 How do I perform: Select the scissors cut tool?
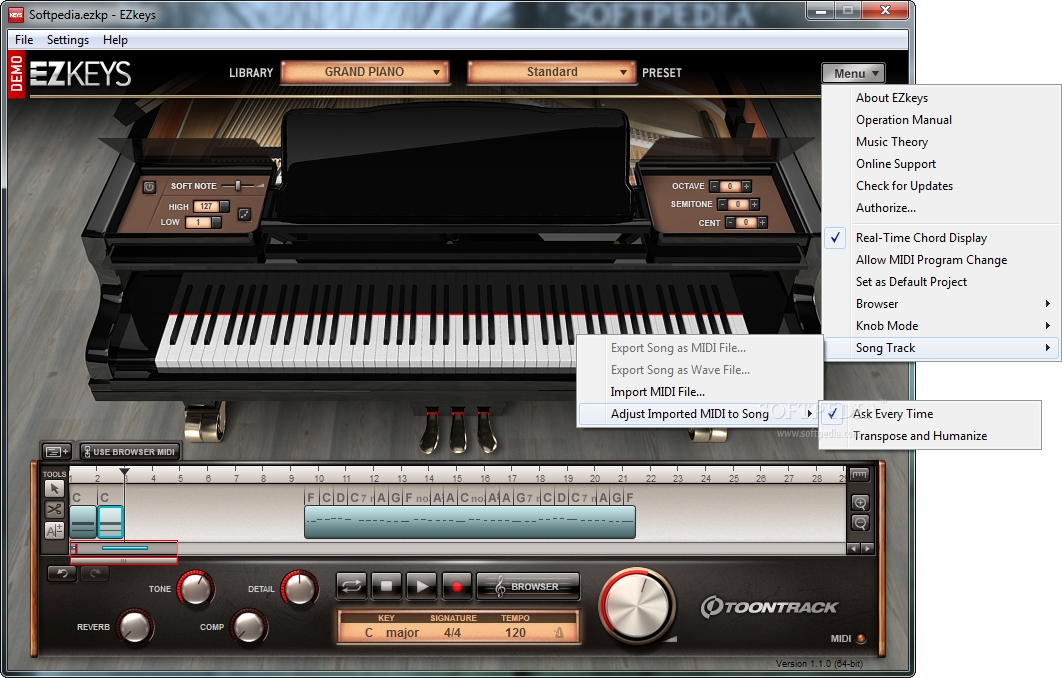click(x=55, y=509)
